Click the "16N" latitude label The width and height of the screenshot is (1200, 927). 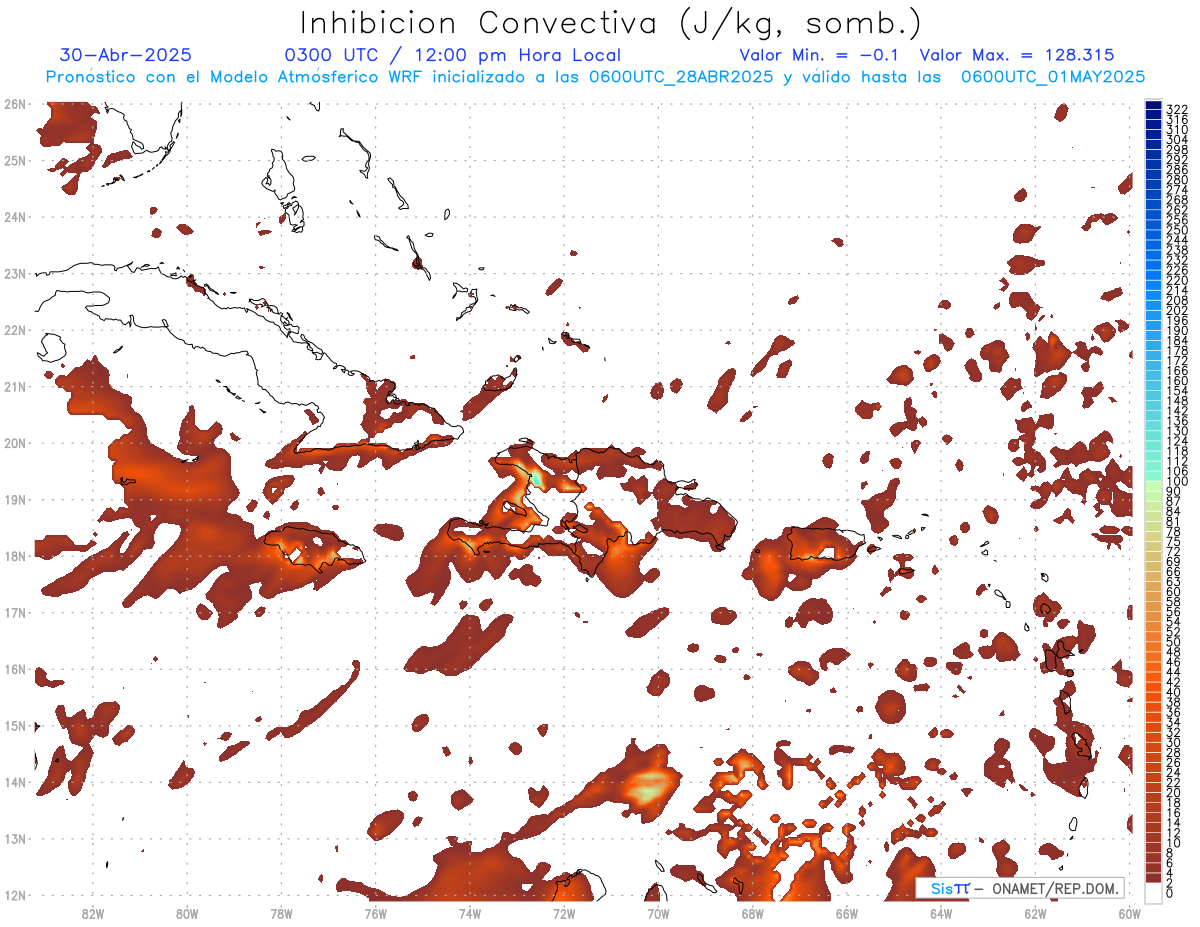click(x=14, y=669)
